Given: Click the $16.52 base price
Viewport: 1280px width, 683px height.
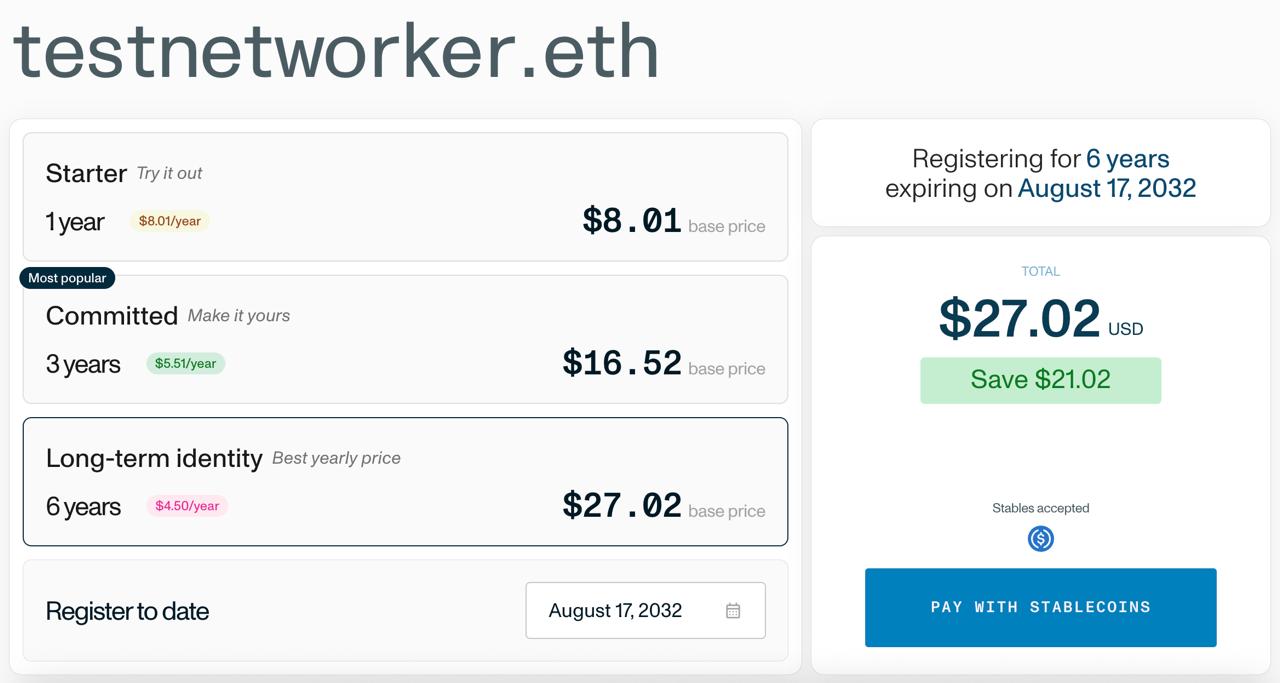Looking at the screenshot, I should (622, 363).
